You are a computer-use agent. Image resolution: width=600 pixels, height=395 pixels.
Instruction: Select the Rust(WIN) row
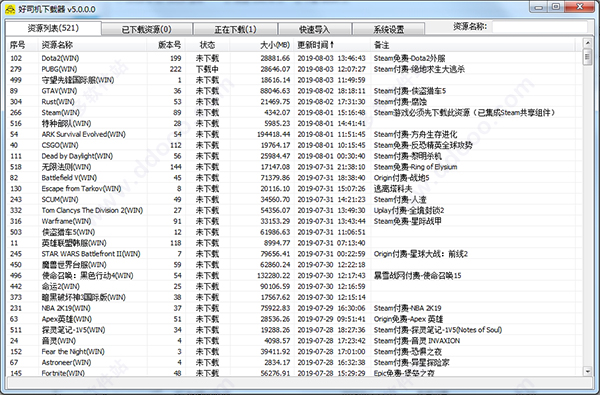pos(295,101)
